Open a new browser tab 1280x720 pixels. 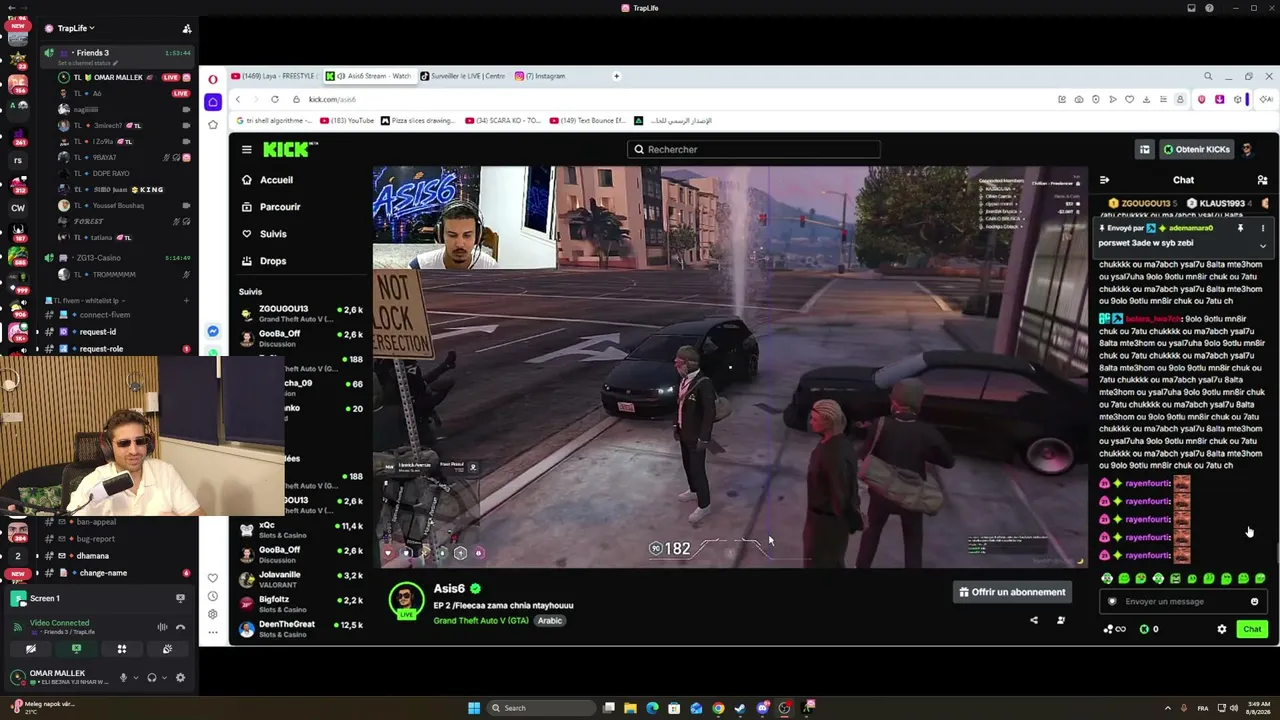616,76
